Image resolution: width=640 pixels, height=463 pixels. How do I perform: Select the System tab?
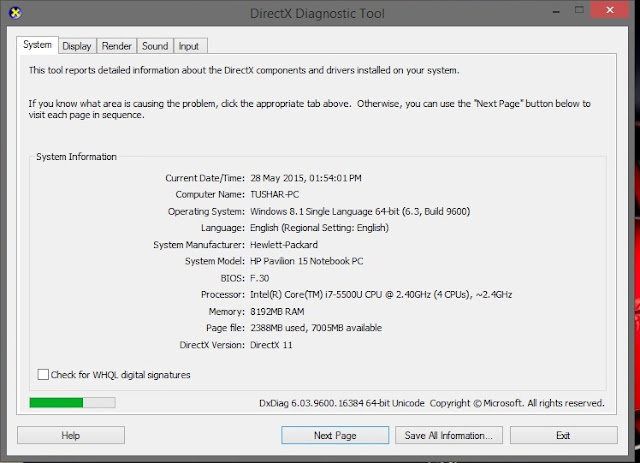tap(38, 45)
